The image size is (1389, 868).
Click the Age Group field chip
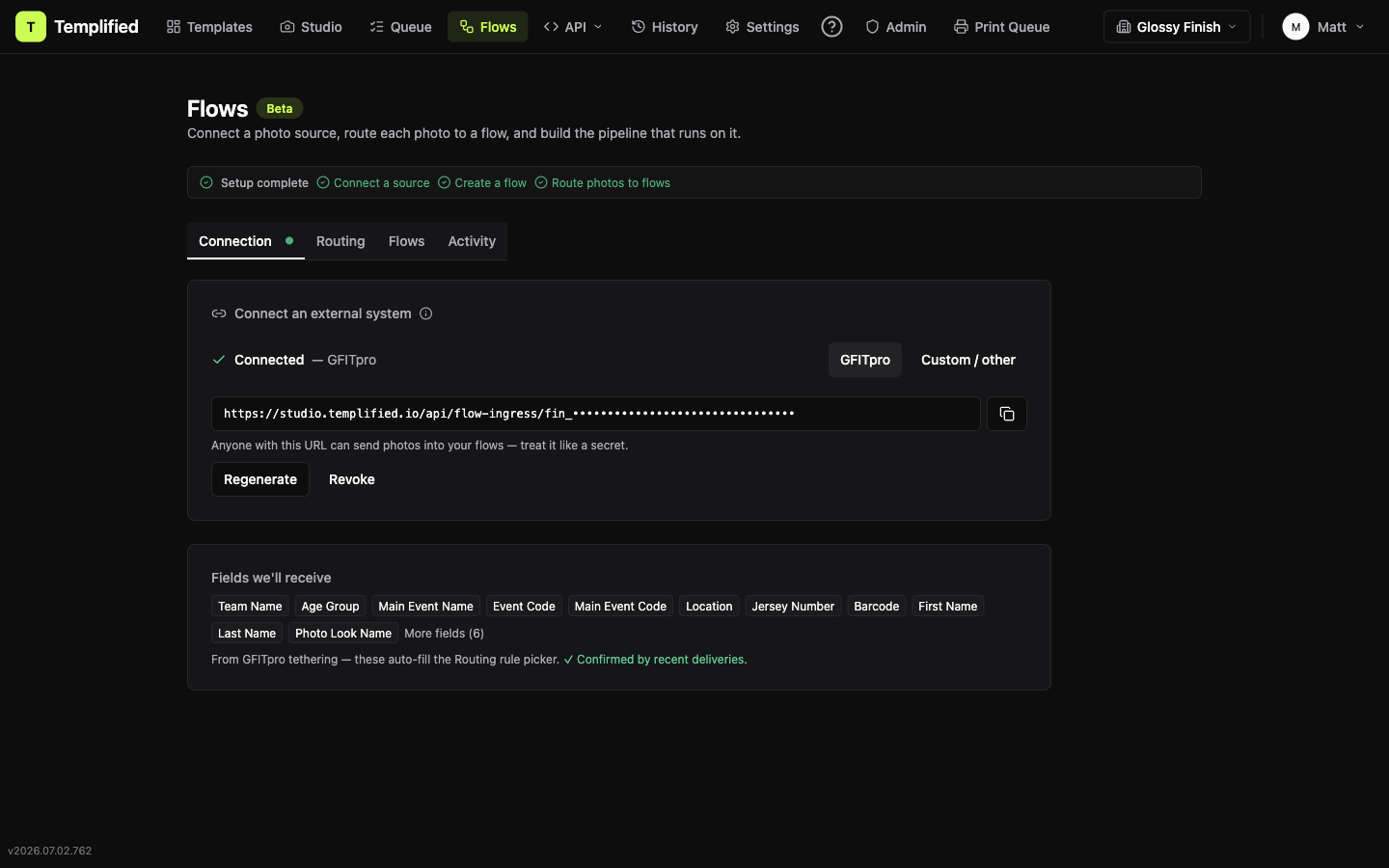(x=330, y=607)
